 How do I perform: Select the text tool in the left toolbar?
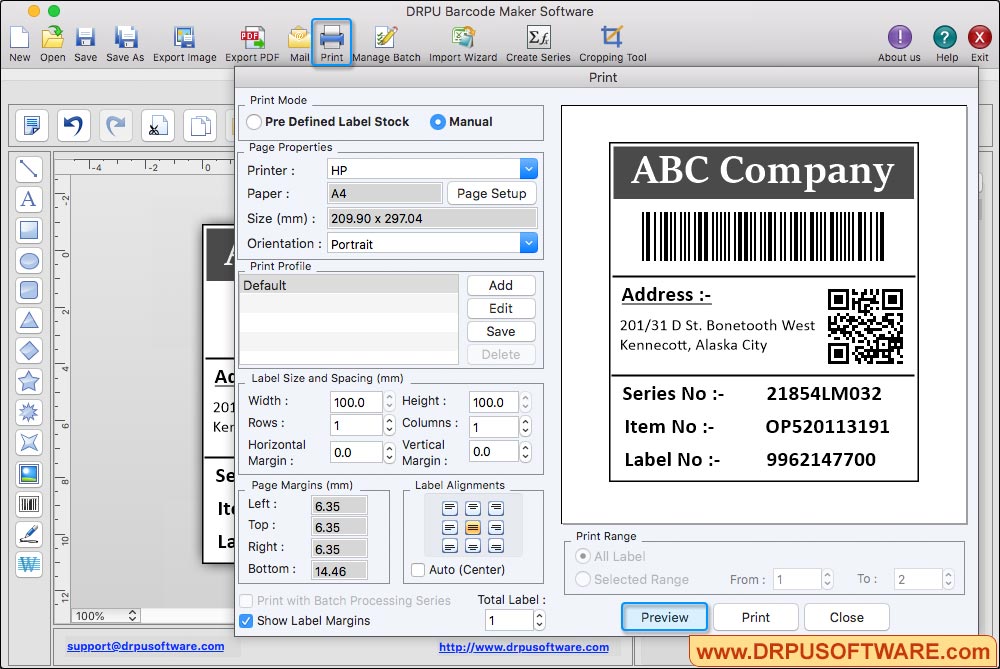[x=29, y=199]
